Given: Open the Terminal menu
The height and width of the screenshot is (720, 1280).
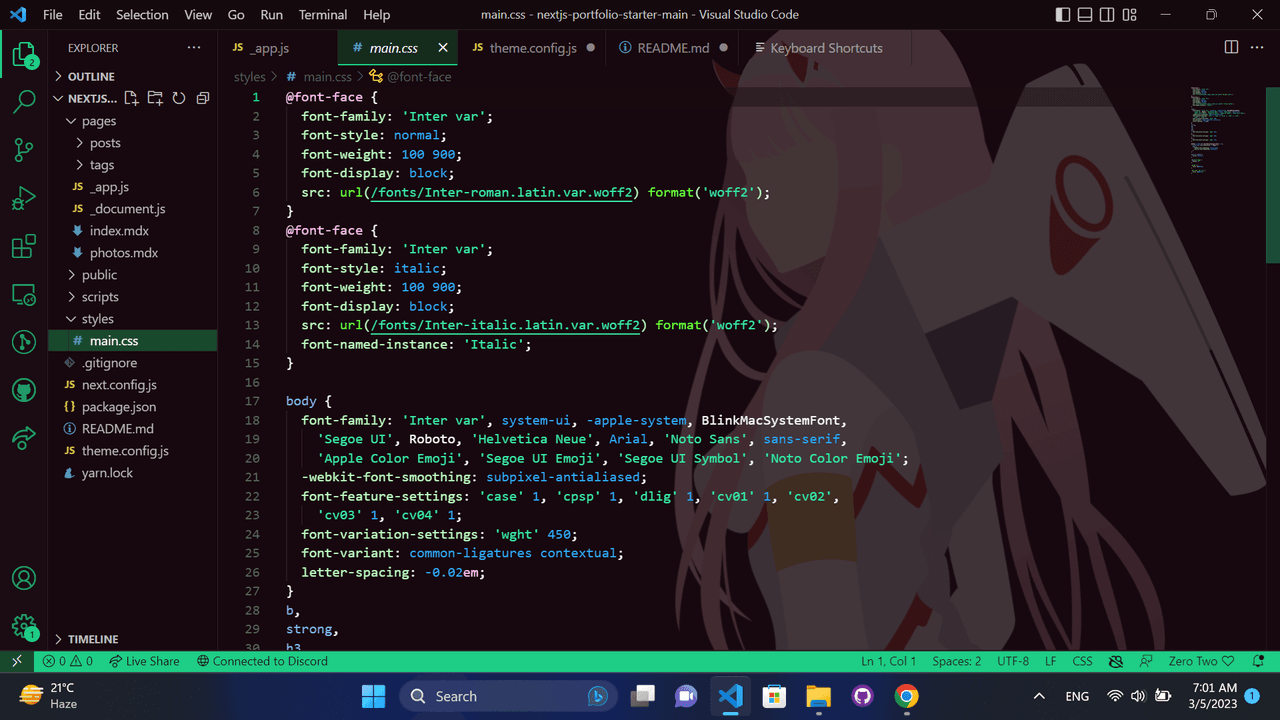Looking at the screenshot, I should (x=323, y=15).
